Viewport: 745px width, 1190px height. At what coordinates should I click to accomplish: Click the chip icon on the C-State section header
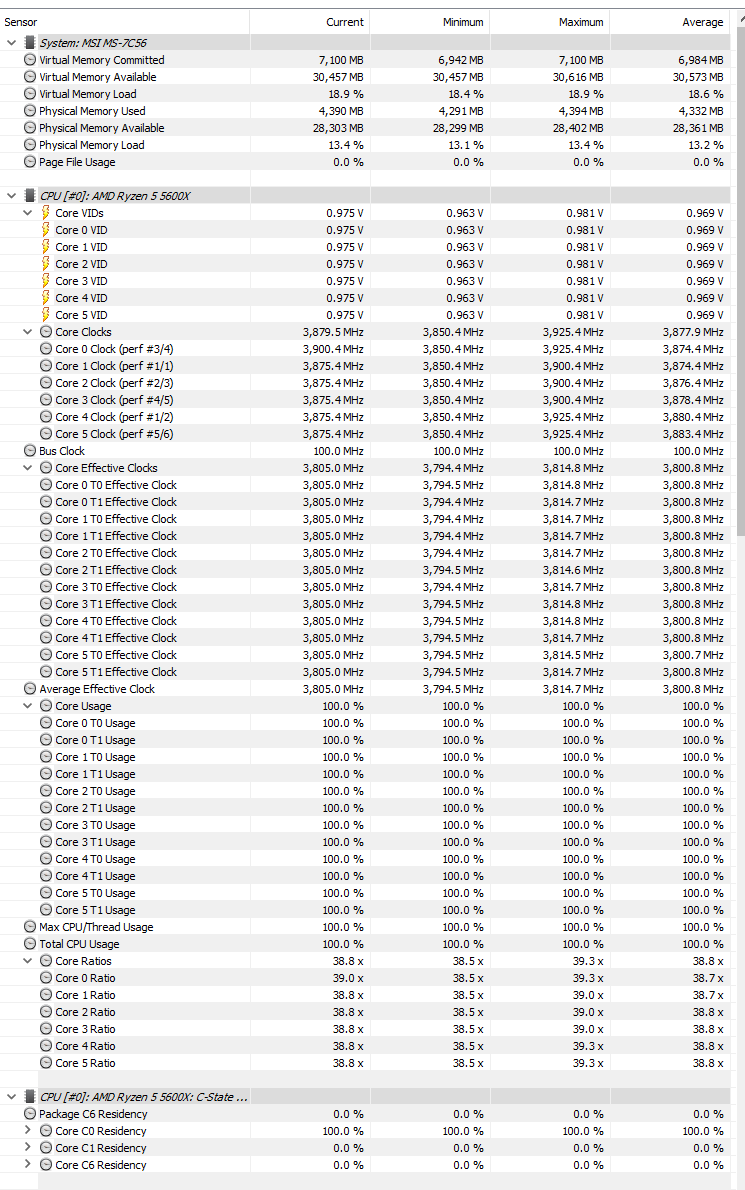(30, 1097)
